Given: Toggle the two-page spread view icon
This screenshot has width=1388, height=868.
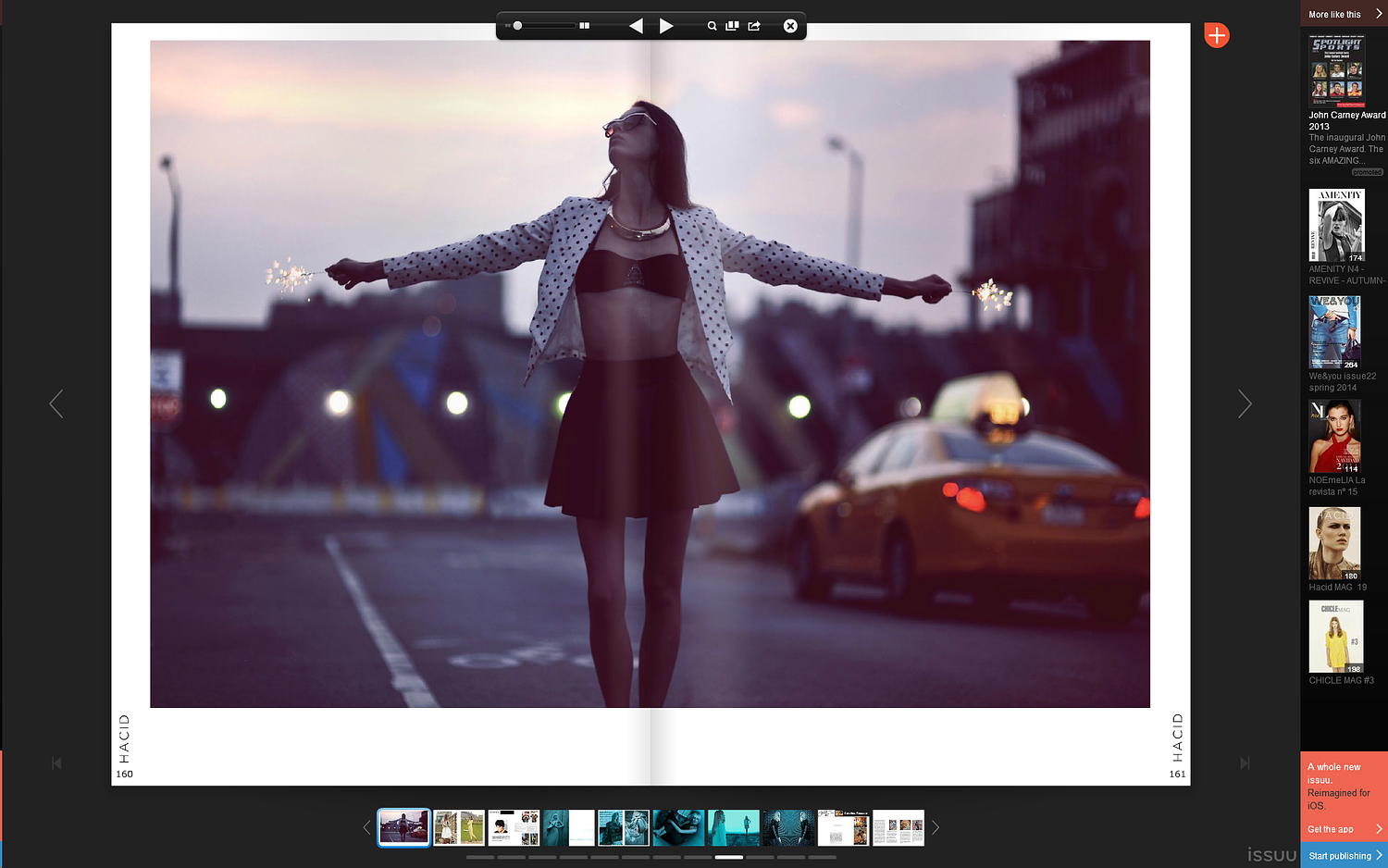Looking at the screenshot, I should point(584,26).
